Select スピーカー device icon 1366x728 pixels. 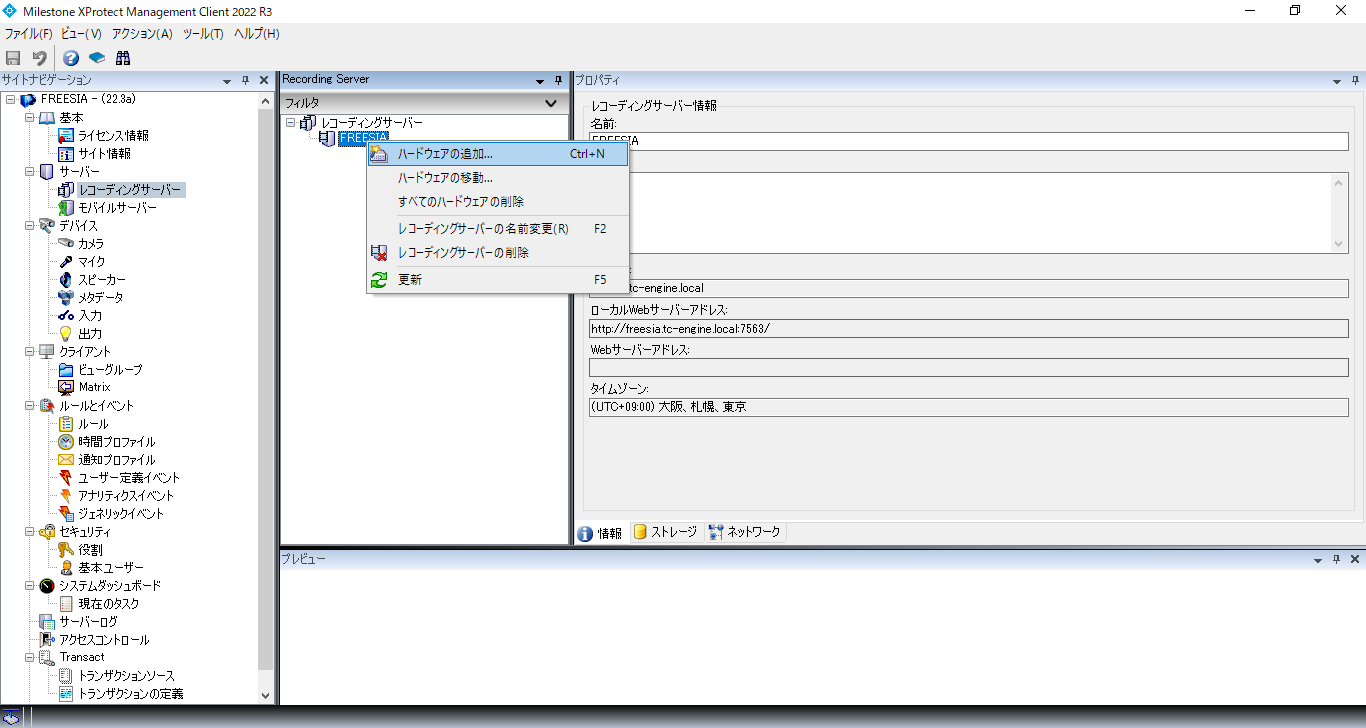(66, 280)
